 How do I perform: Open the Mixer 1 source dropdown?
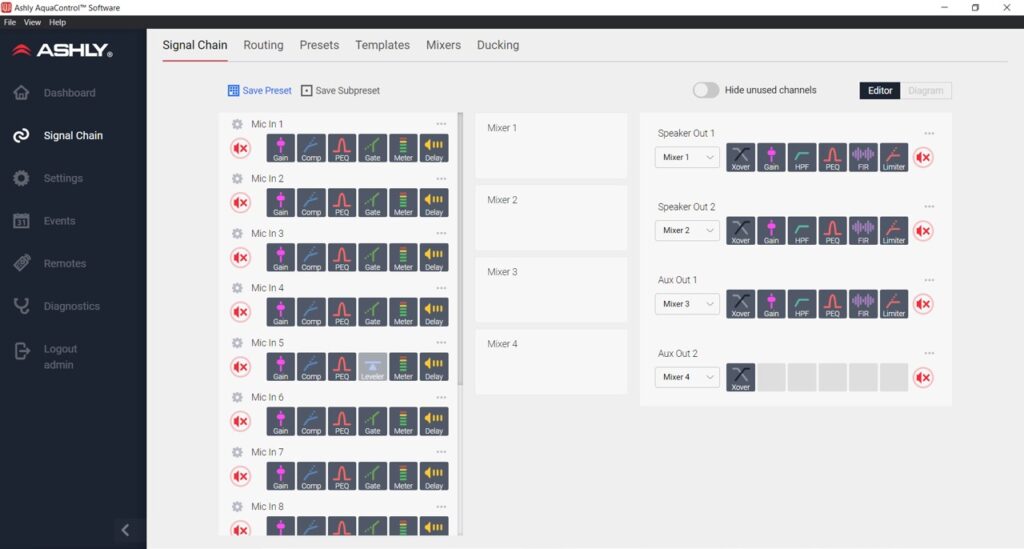tap(687, 157)
